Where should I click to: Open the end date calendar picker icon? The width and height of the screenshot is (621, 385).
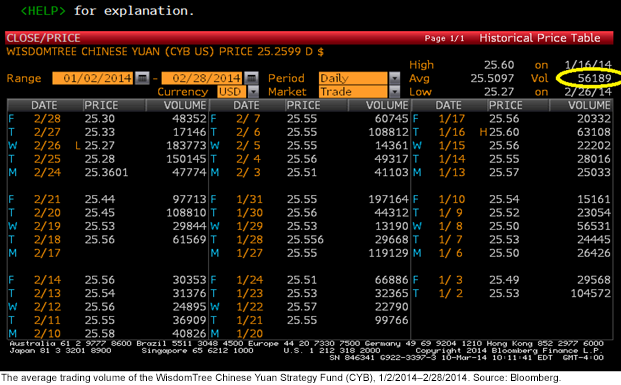[251, 78]
